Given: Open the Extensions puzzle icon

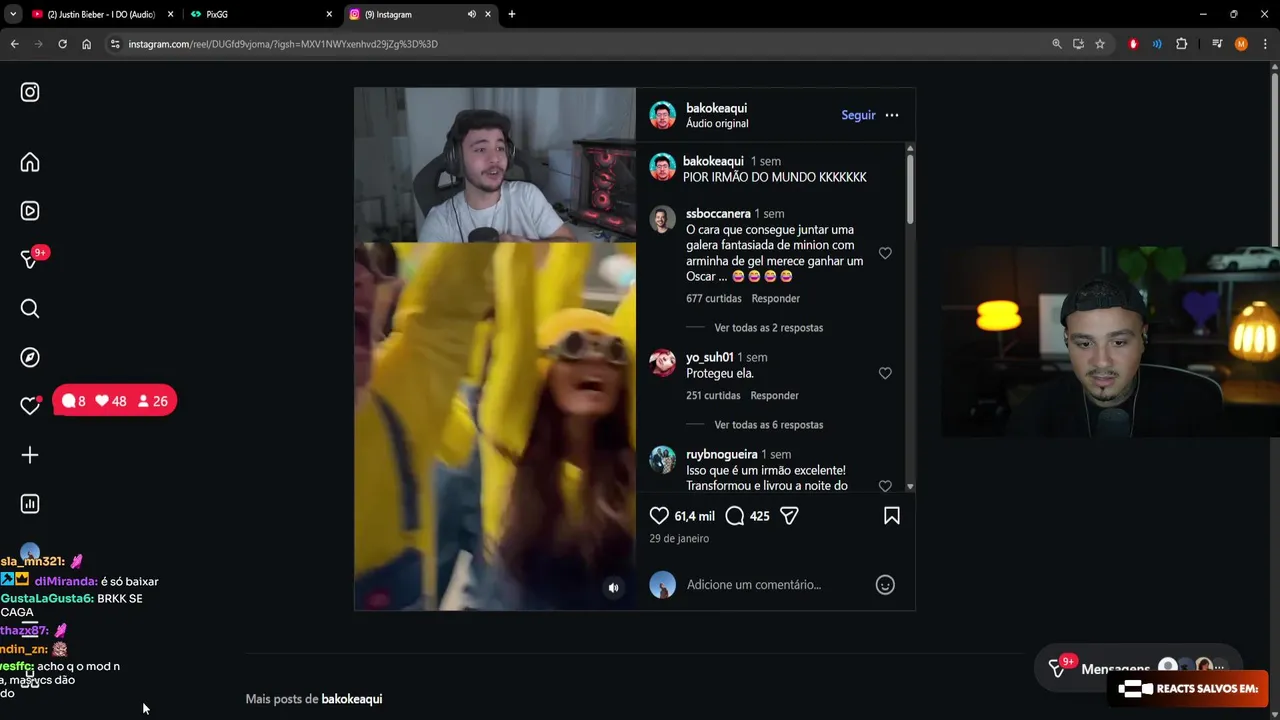Looking at the screenshot, I should 1181,44.
